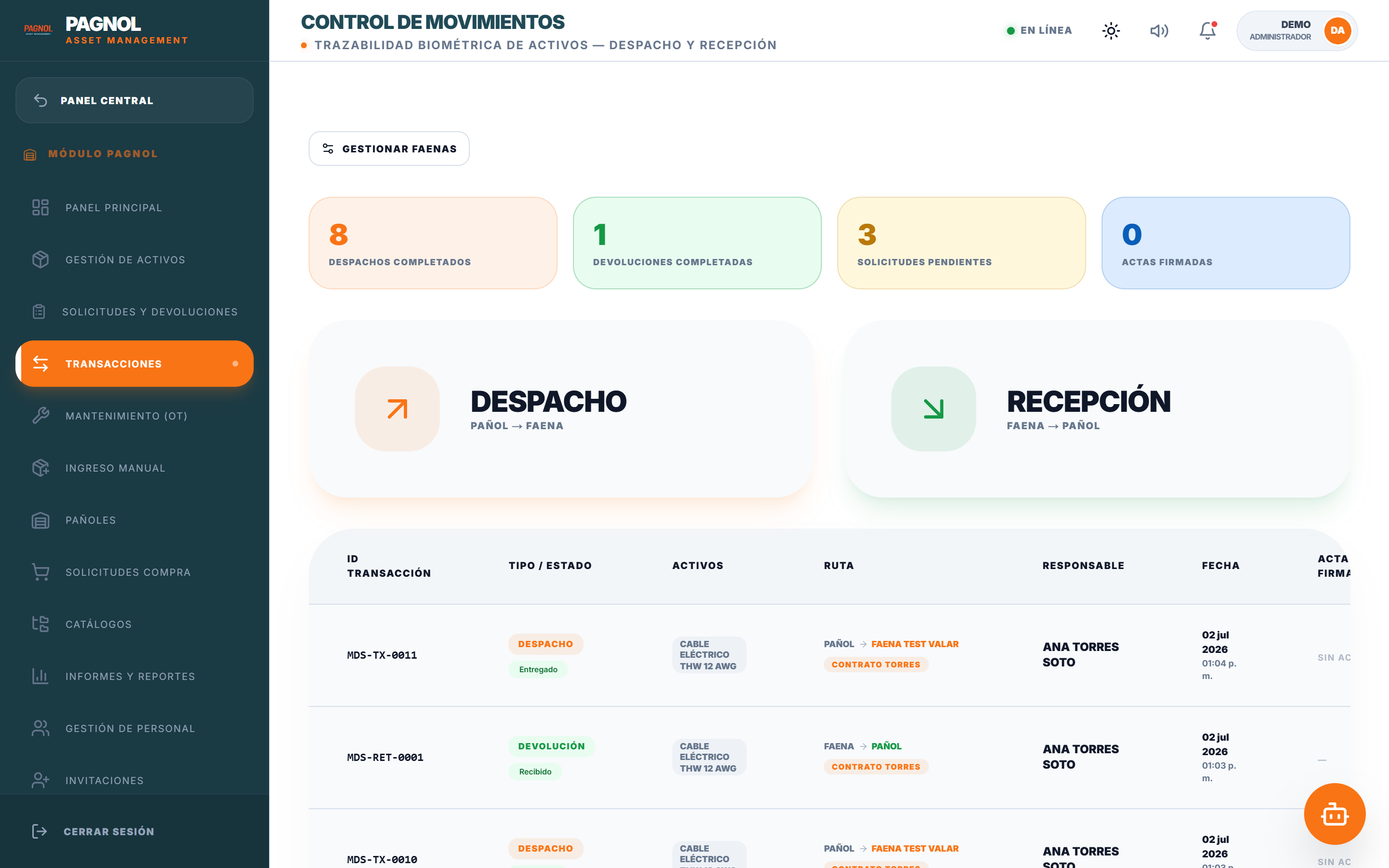Open Solicitudes Compra
The width and height of the screenshot is (1389, 868).
click(134, 572)
